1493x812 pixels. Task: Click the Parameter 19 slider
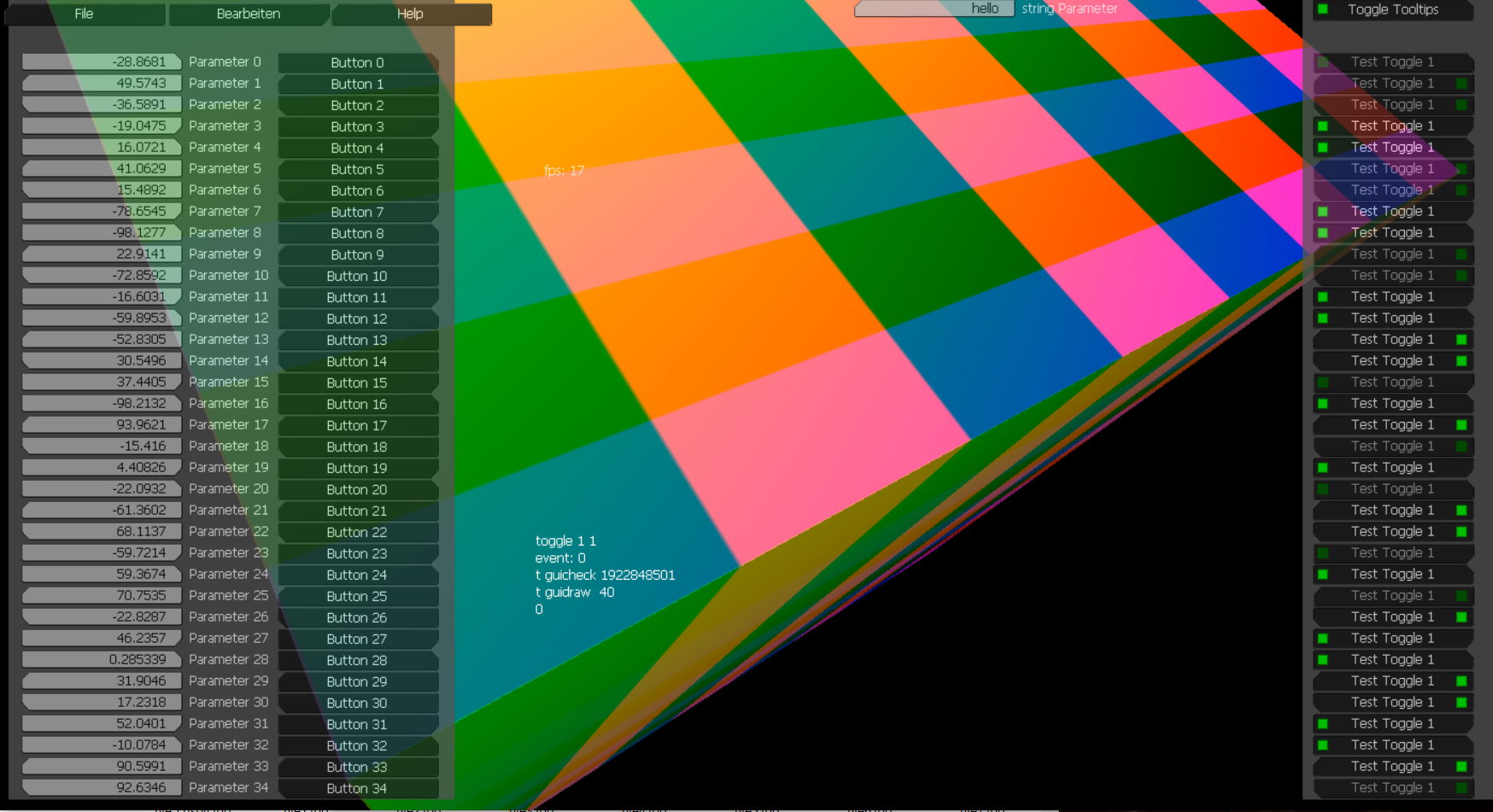tap(101, 467)
